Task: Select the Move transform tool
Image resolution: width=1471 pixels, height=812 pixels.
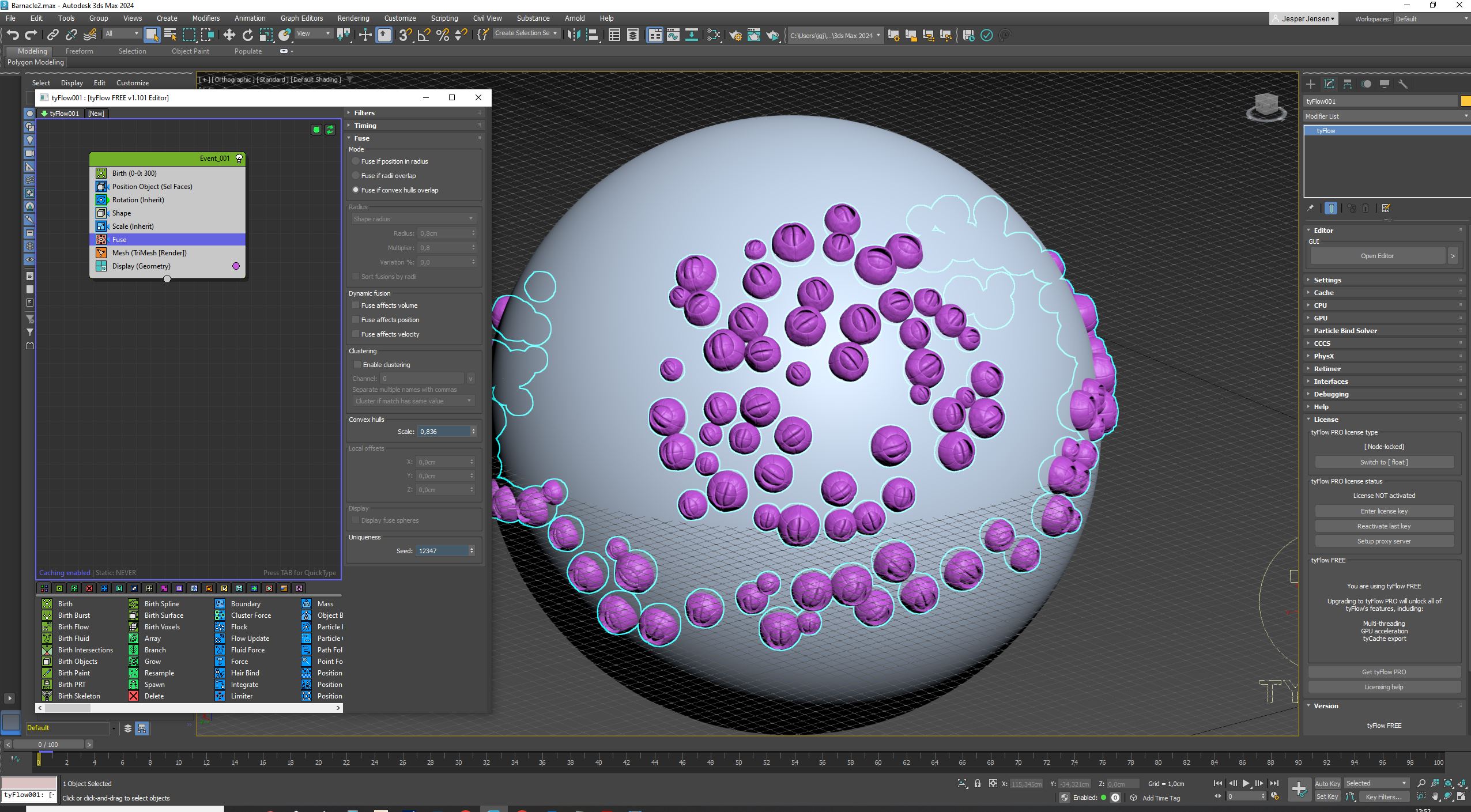Action: coord(229,35)
